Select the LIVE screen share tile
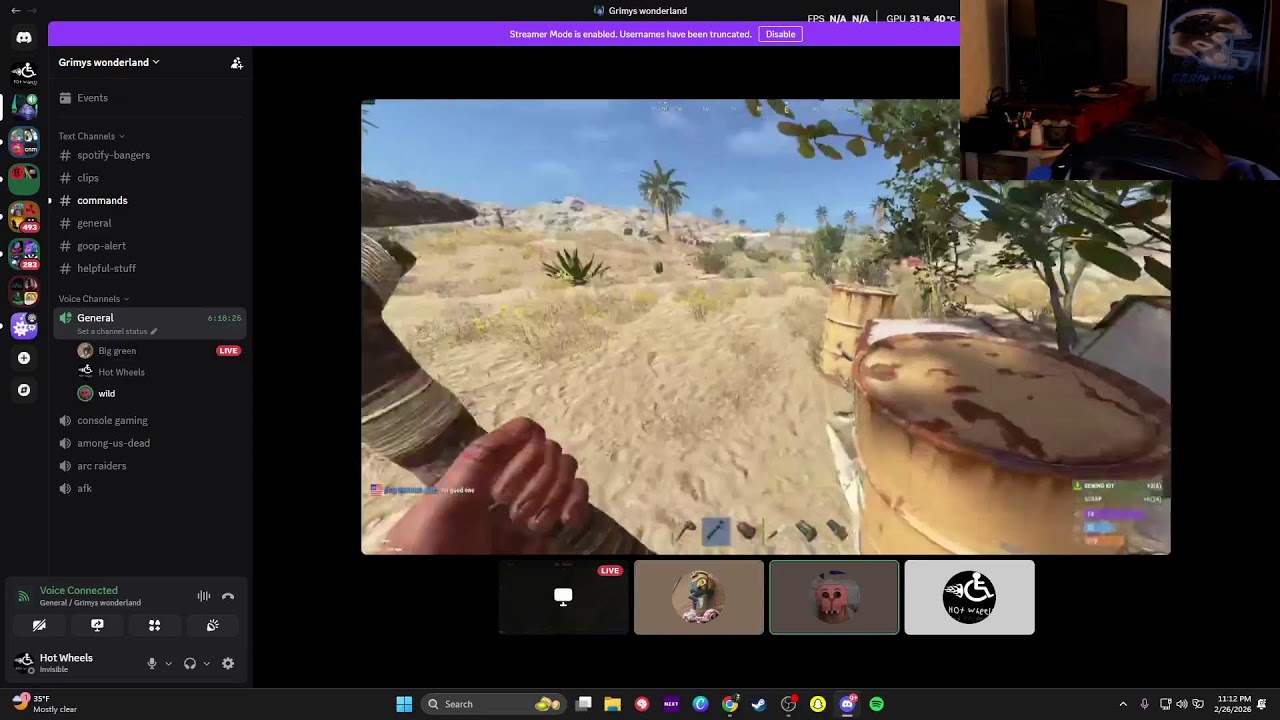The height and width of the screenshot is (720, 1280). 564,597
